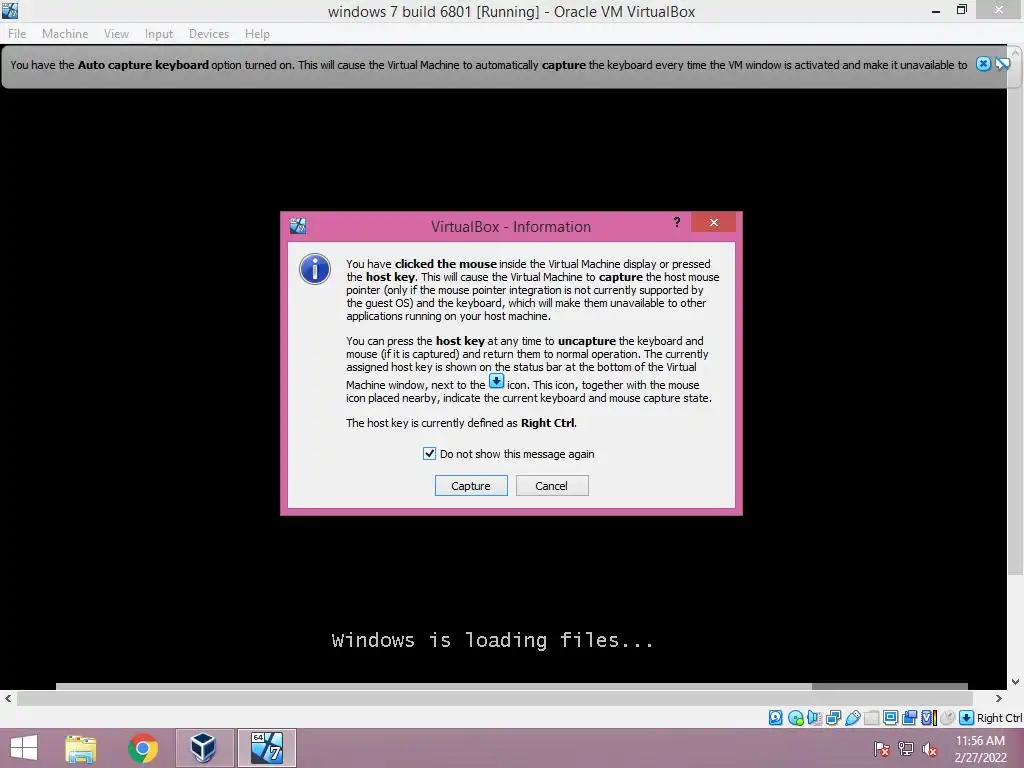Viewport: 1024px width, 768px height.
Task: Click the 'Windows is loading files...' text
Action: (x=492, y=640)
